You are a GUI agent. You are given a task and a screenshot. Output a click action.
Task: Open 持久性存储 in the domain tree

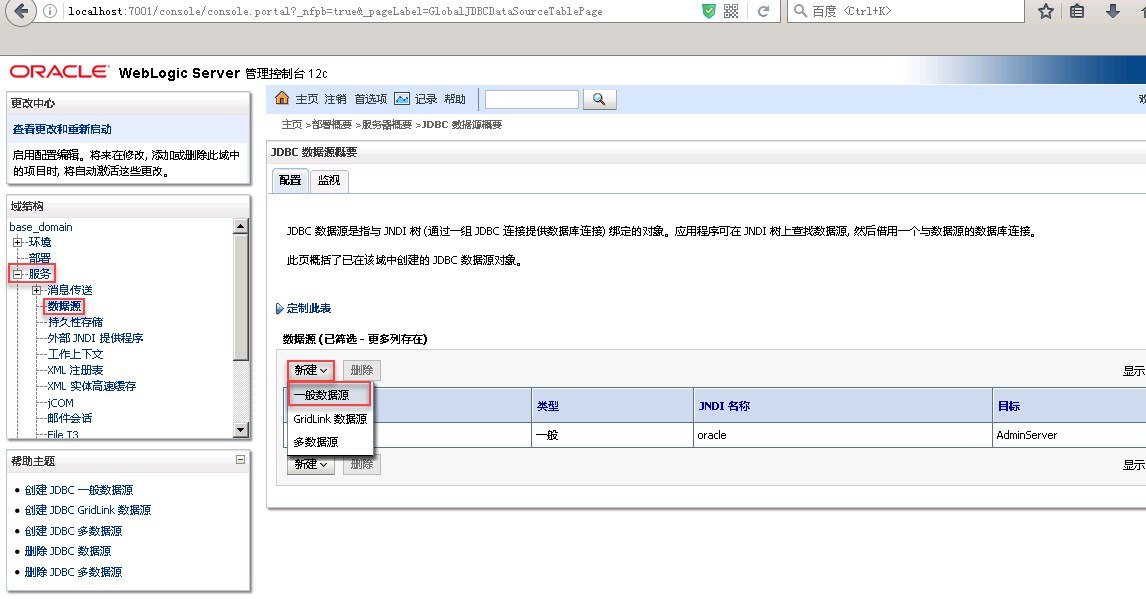[x=75, y=322]
